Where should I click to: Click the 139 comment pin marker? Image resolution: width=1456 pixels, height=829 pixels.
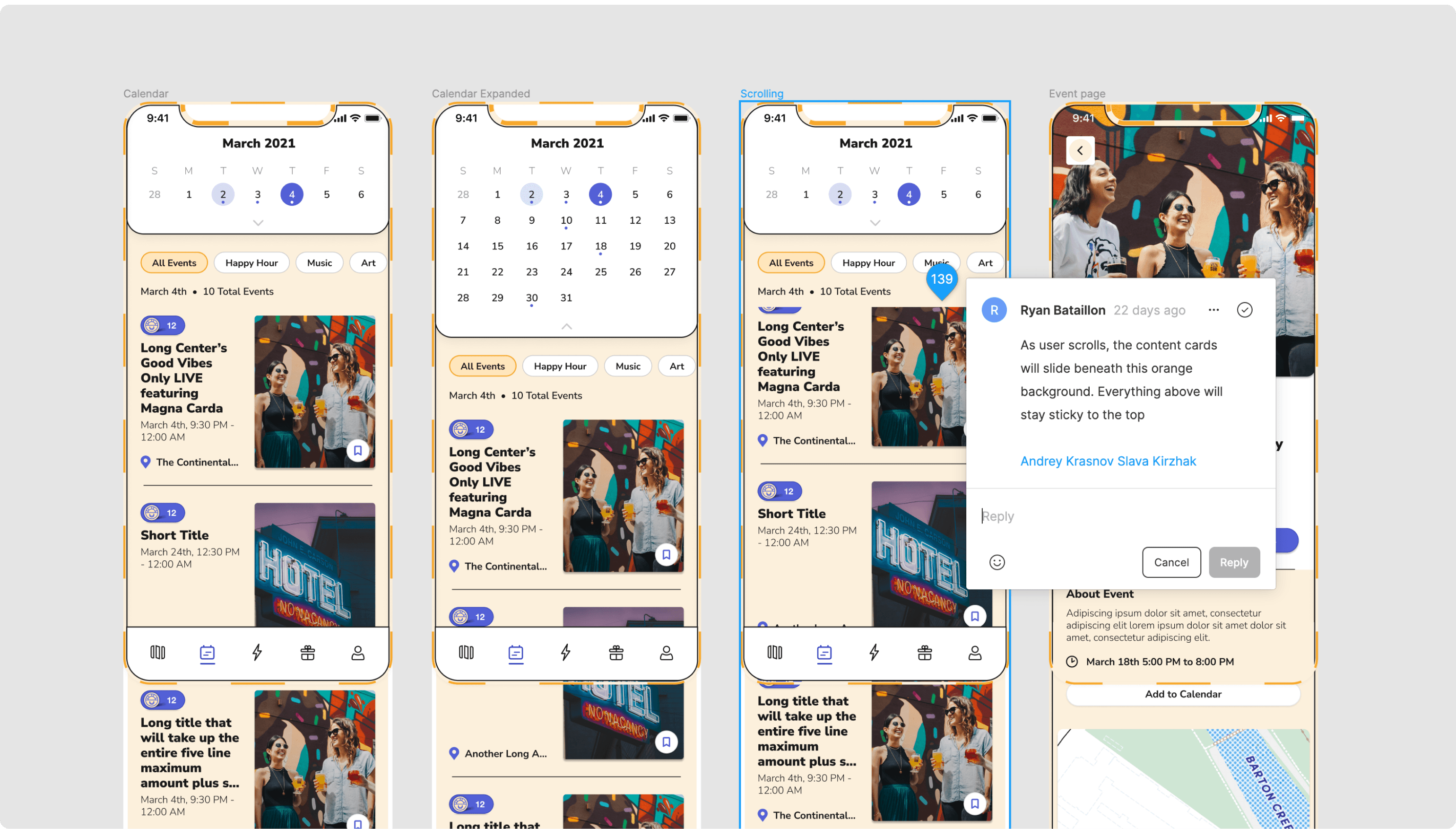[x=942, y=279]
